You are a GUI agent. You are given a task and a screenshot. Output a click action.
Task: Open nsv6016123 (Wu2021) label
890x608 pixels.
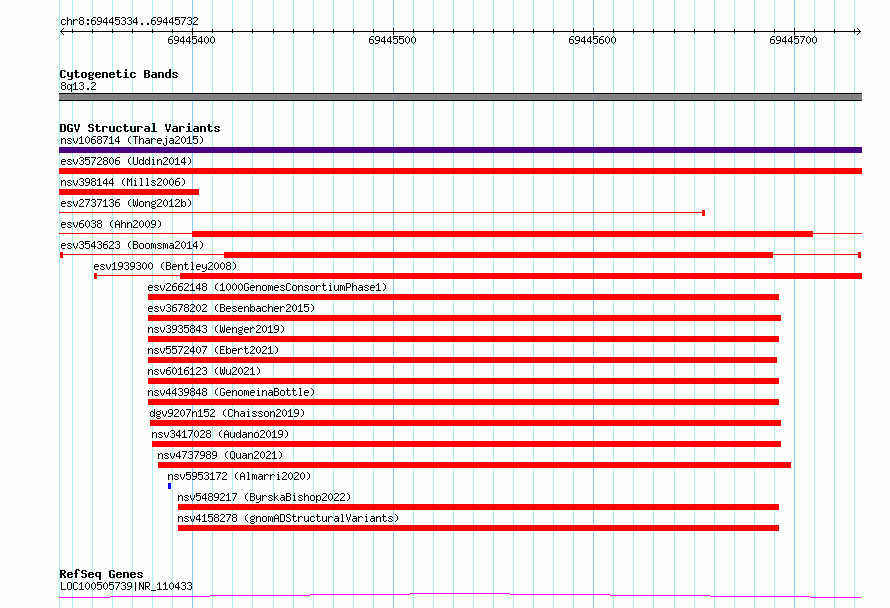click(x=204, y=371)
